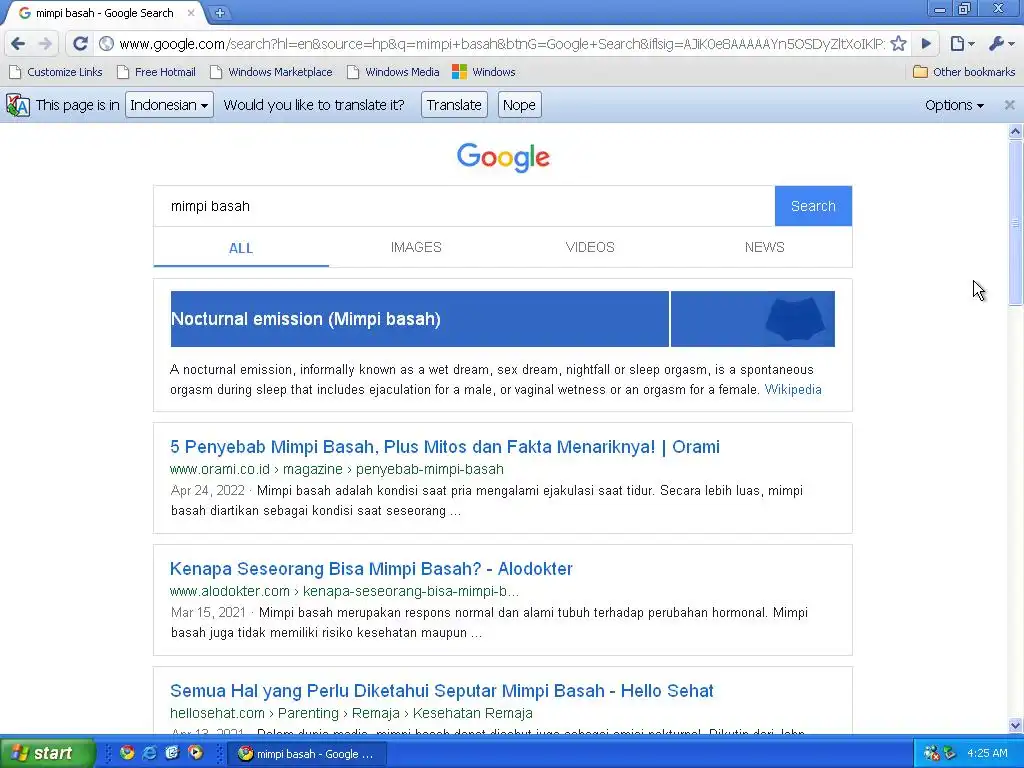Switch to IMAGES tab

[x=416, y=248]
